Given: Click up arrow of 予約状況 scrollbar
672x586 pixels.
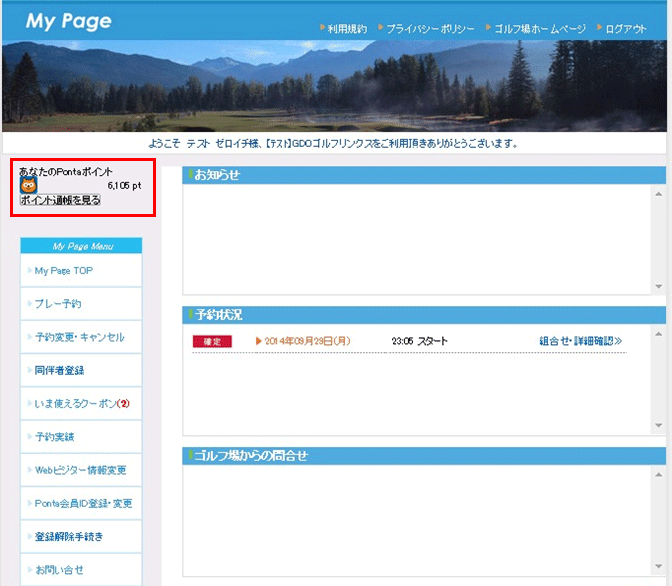Looking at the screenshot, I should click(659, 334).
